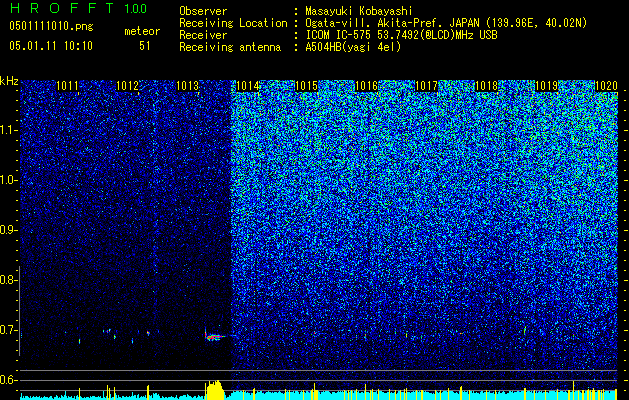Select antenna value A504HB(yagi 4el)
The width and height of the screenshot is (629, 400).
(353, 47)
